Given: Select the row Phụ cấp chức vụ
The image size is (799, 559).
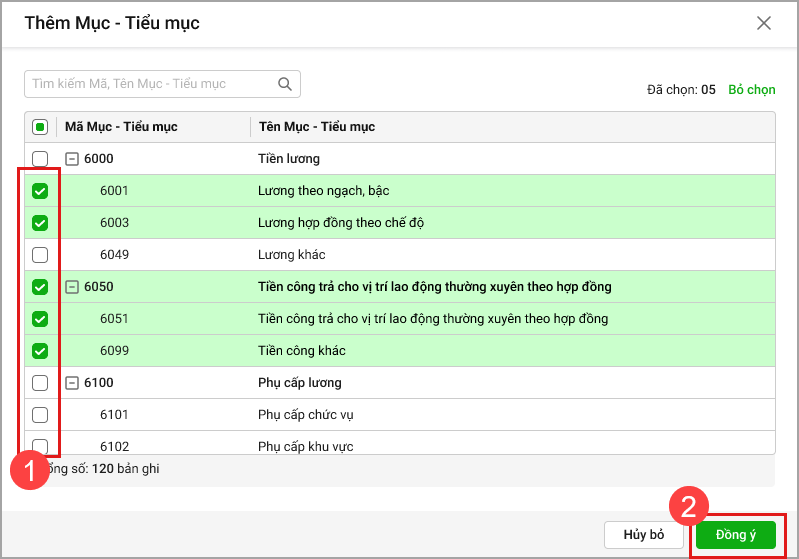Looking at the screenshot, I should click(305, 415).
